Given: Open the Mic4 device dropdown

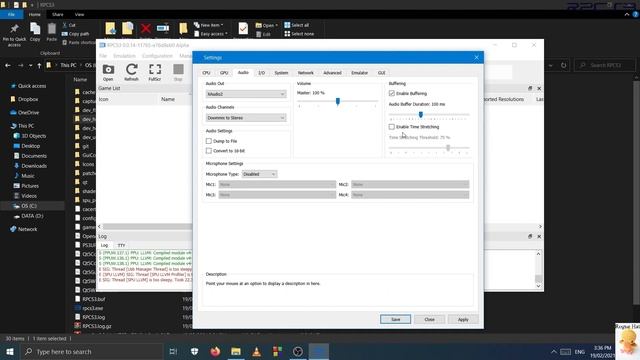Looking at the screenshot, I should pyautogui.click(x=410, y=195).
